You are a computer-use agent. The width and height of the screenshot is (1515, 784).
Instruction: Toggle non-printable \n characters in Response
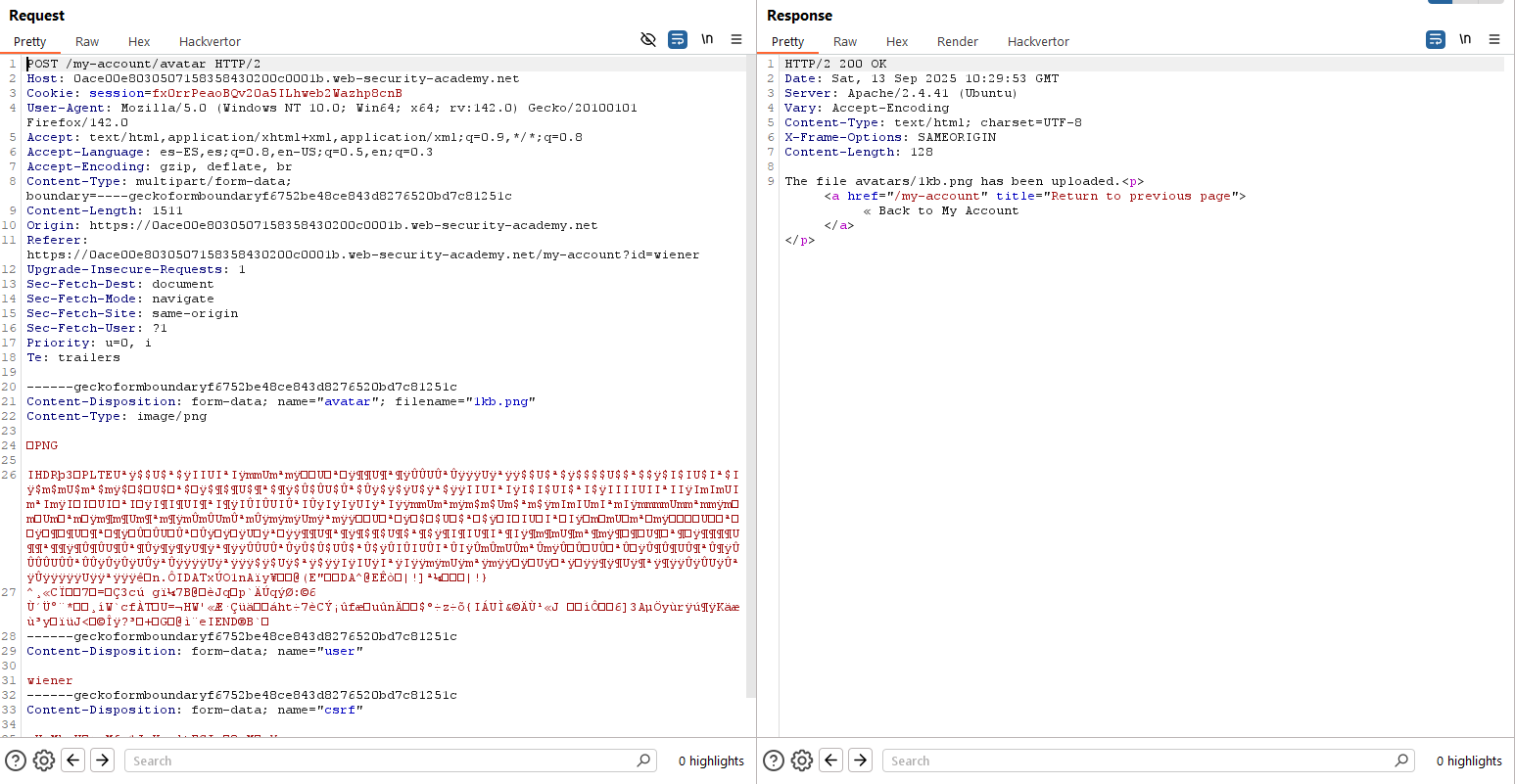(x=1465, y=40)
